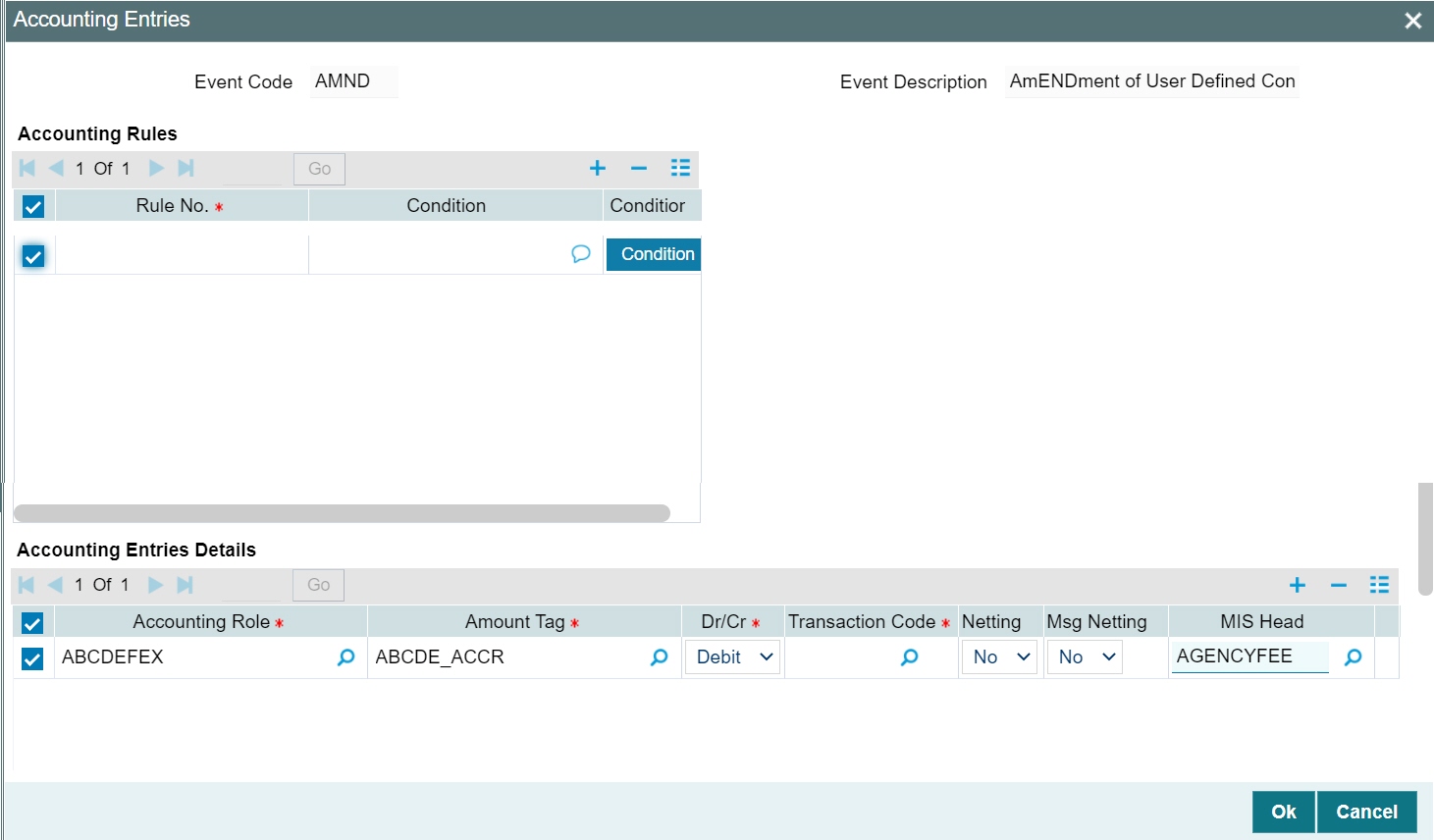Go to previous page in Accounting Entries Details
1434x840 pixels.
(55, 585)
